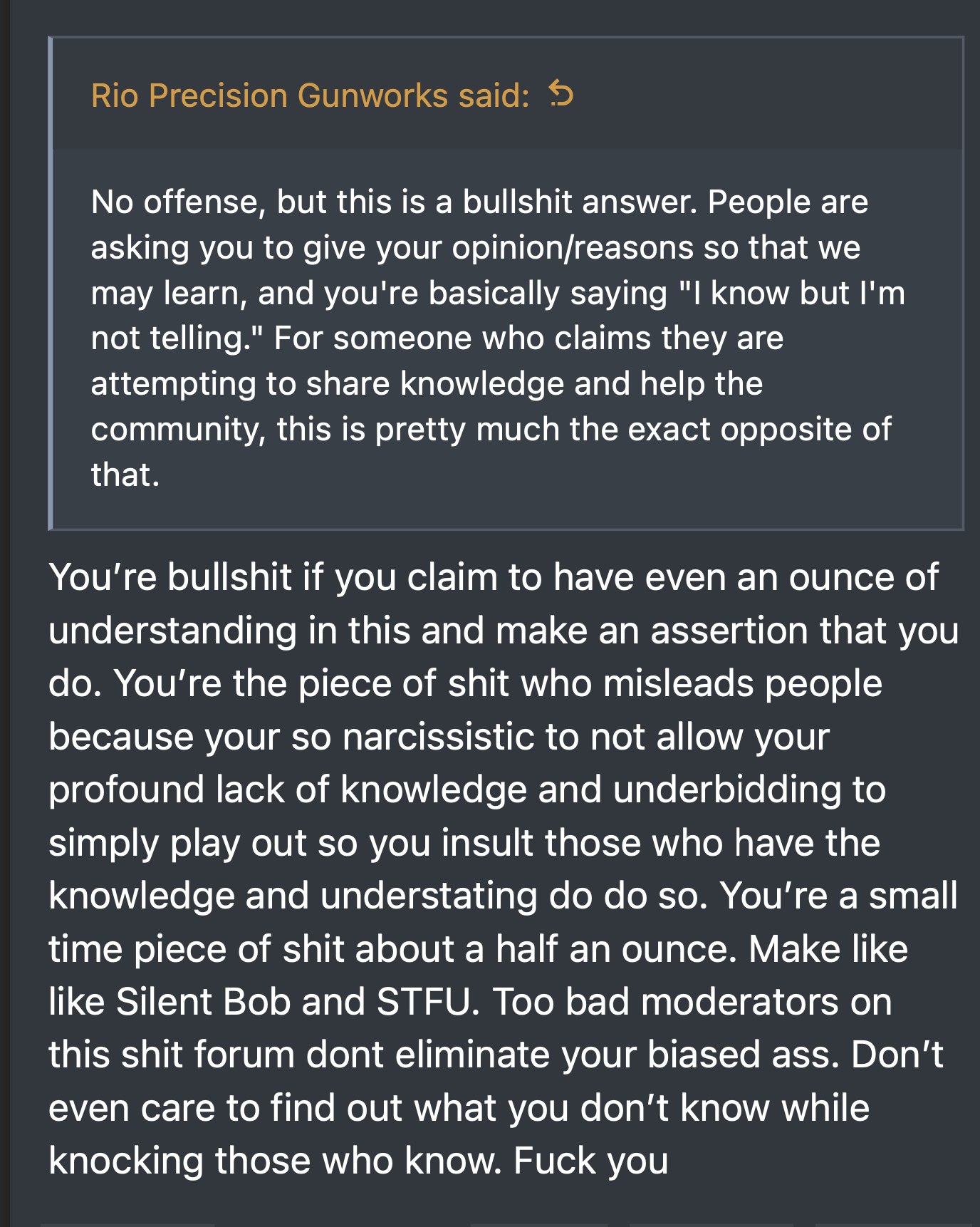Click the word "that." at the quote's end

[x=125, y=475]
